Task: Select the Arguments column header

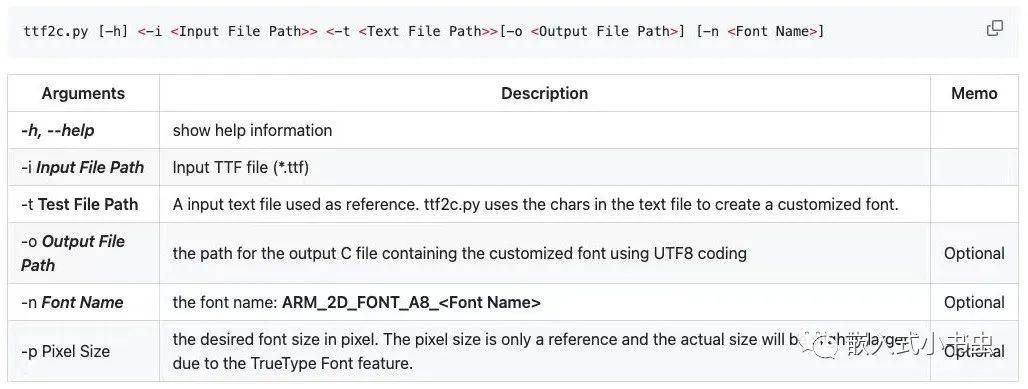Action: (83, 93)
